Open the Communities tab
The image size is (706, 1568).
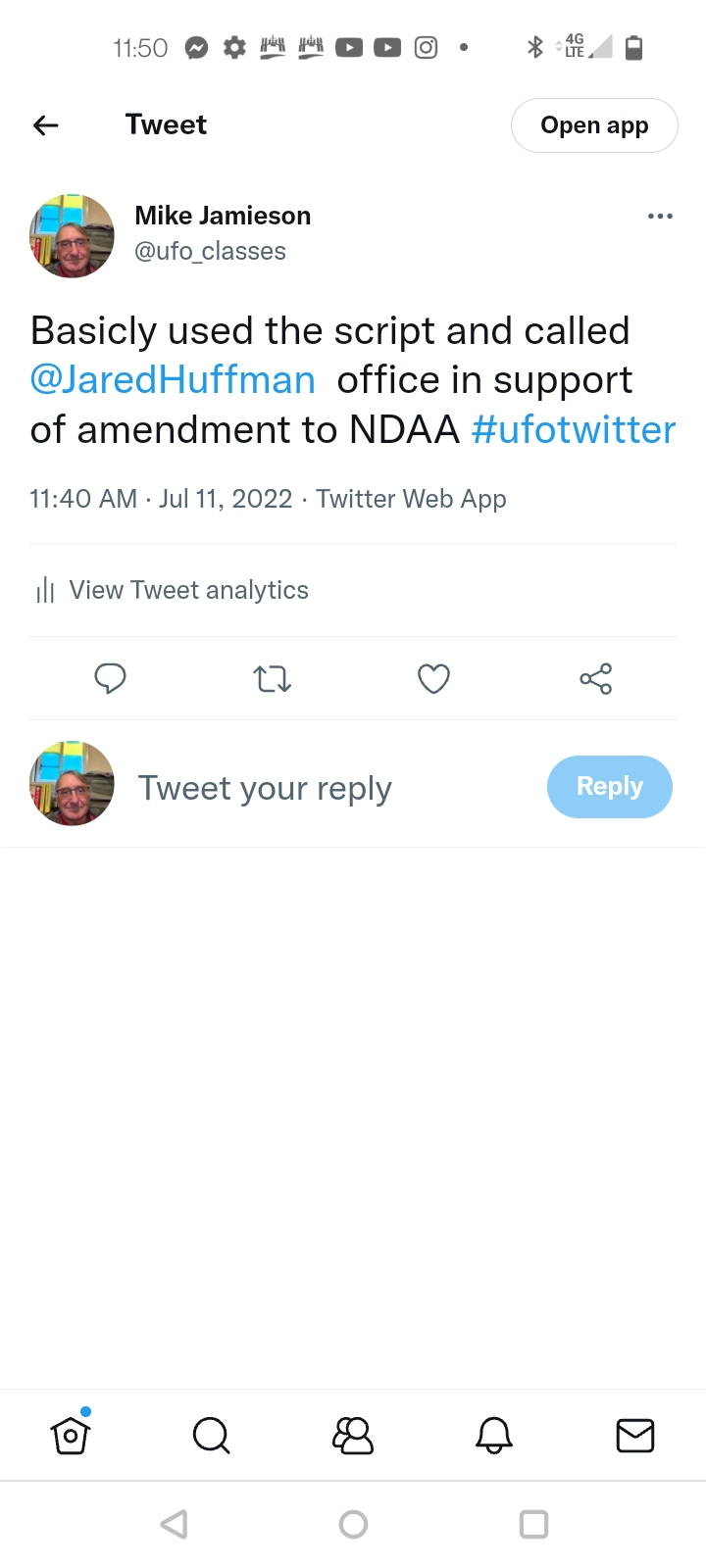pyautogui.click(x=353, y=1436)
